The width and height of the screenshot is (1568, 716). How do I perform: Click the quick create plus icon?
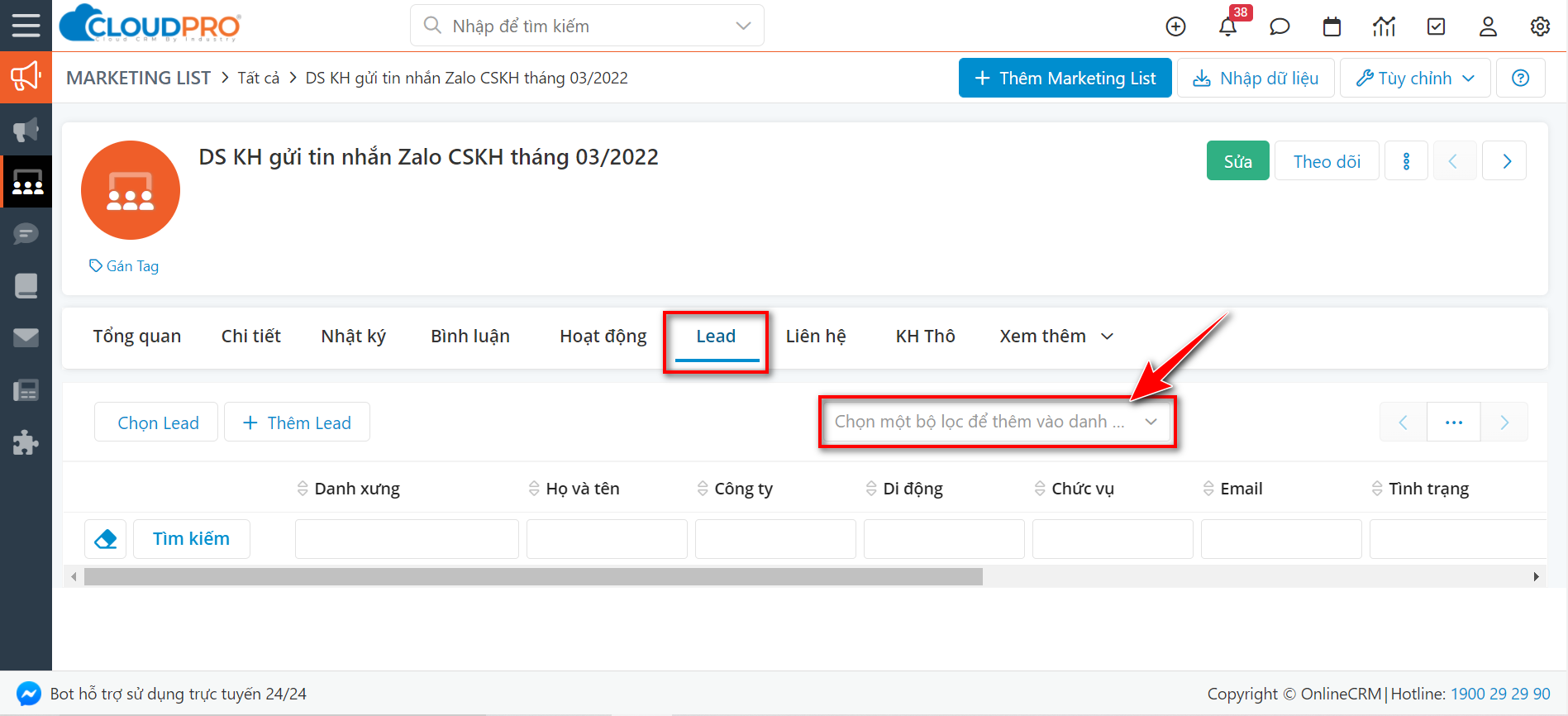point(1175,26)
